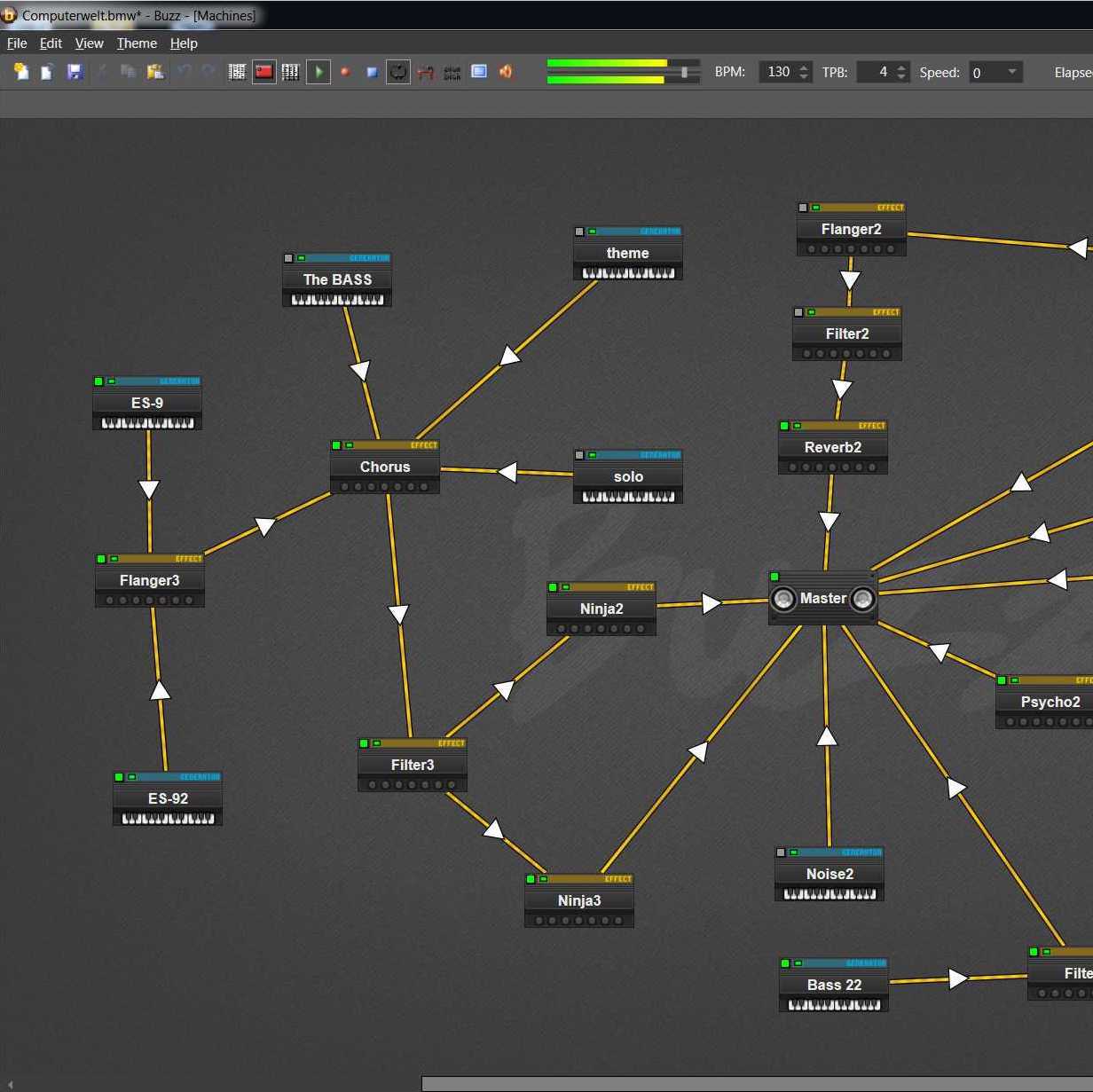
Task: Toggle the LED square on The BASS machine
Action: tap(288, 258)
